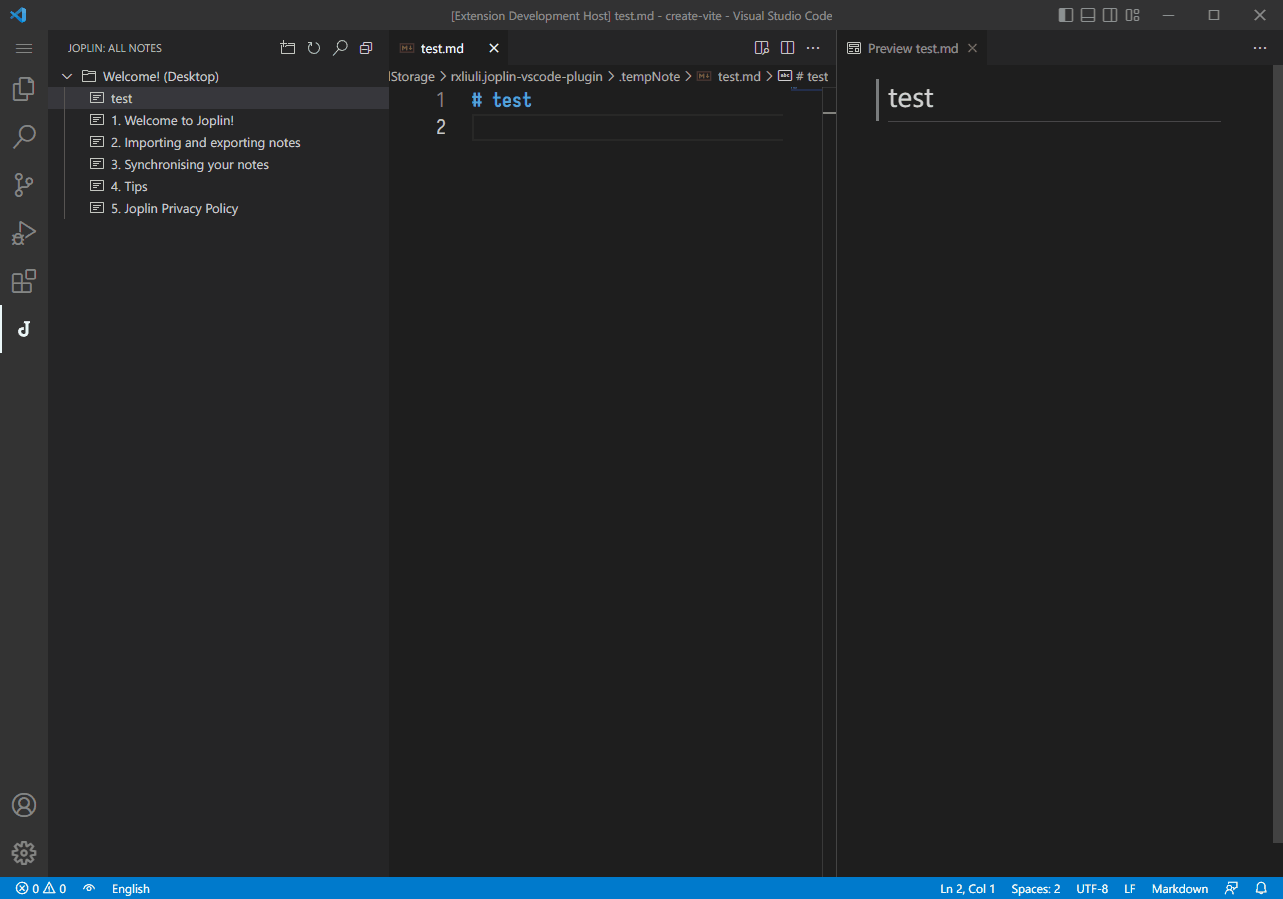Click the 'English' status bar item
Viewport: 1283px width, 899px height.
(131, 889)
